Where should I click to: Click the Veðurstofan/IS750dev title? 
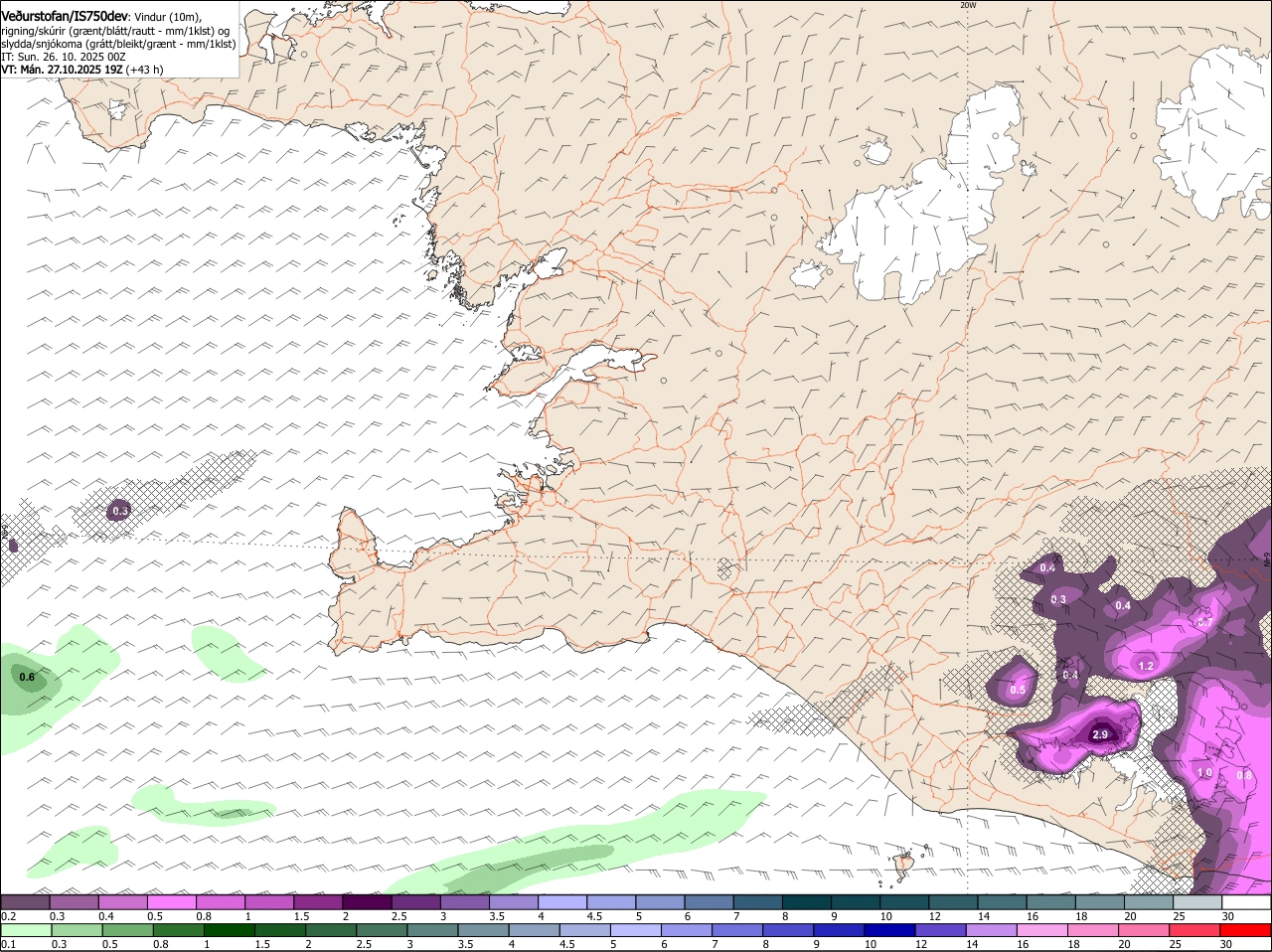65,17
